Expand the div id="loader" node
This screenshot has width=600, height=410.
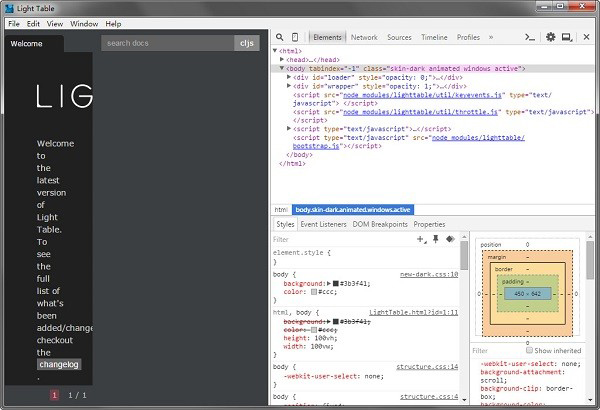289,76
